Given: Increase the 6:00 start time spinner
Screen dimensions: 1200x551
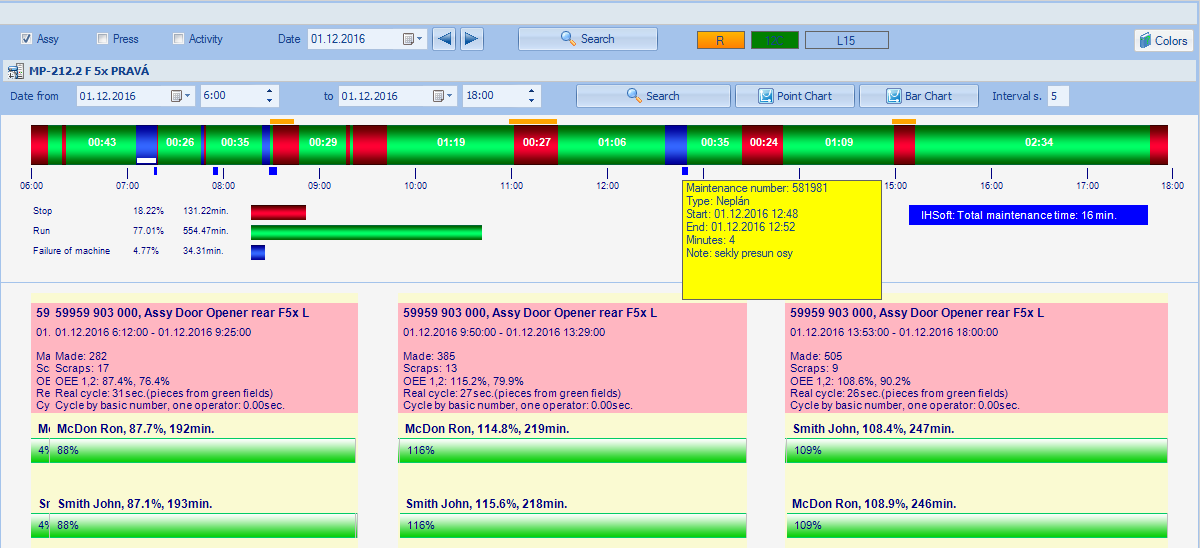Looking at the screenshot, I should click(x=269, y=91).
